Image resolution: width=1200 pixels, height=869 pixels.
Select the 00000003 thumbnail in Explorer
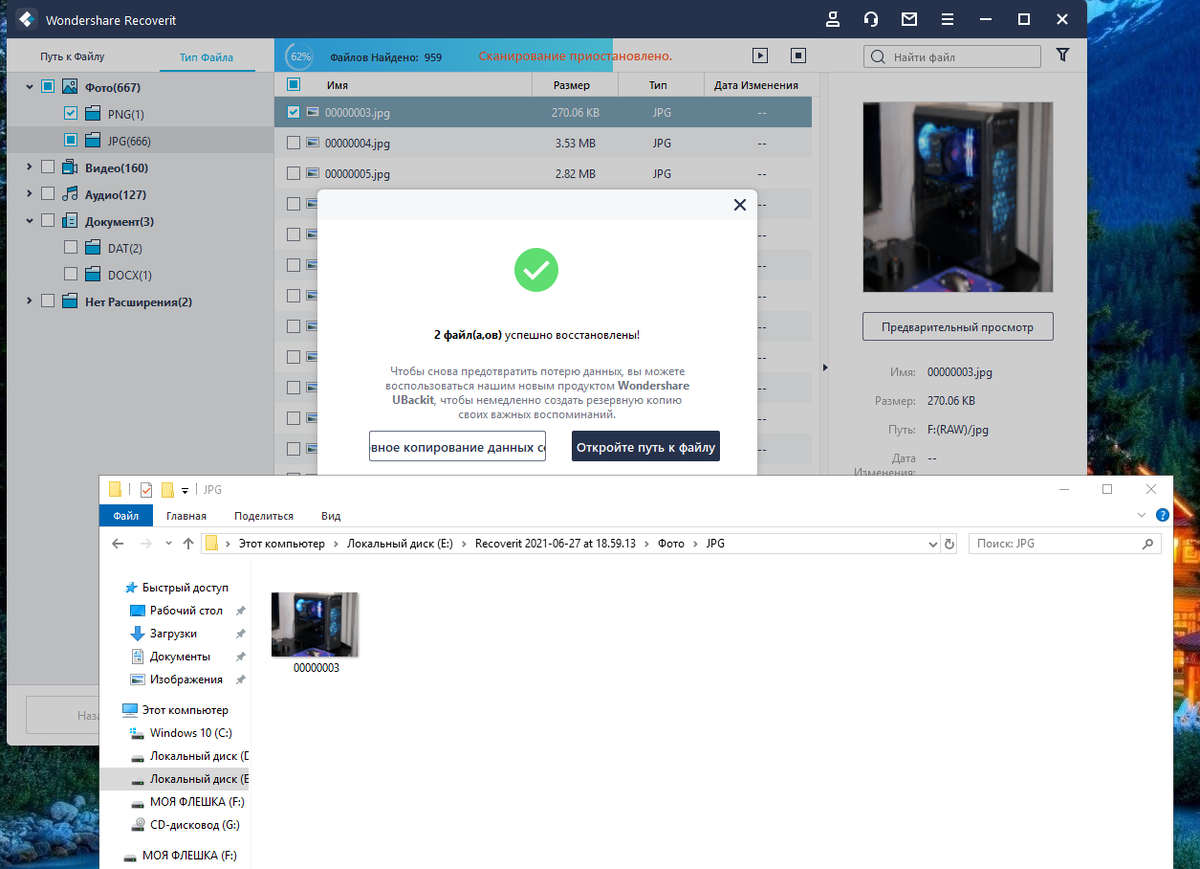[x=316, y=632]
